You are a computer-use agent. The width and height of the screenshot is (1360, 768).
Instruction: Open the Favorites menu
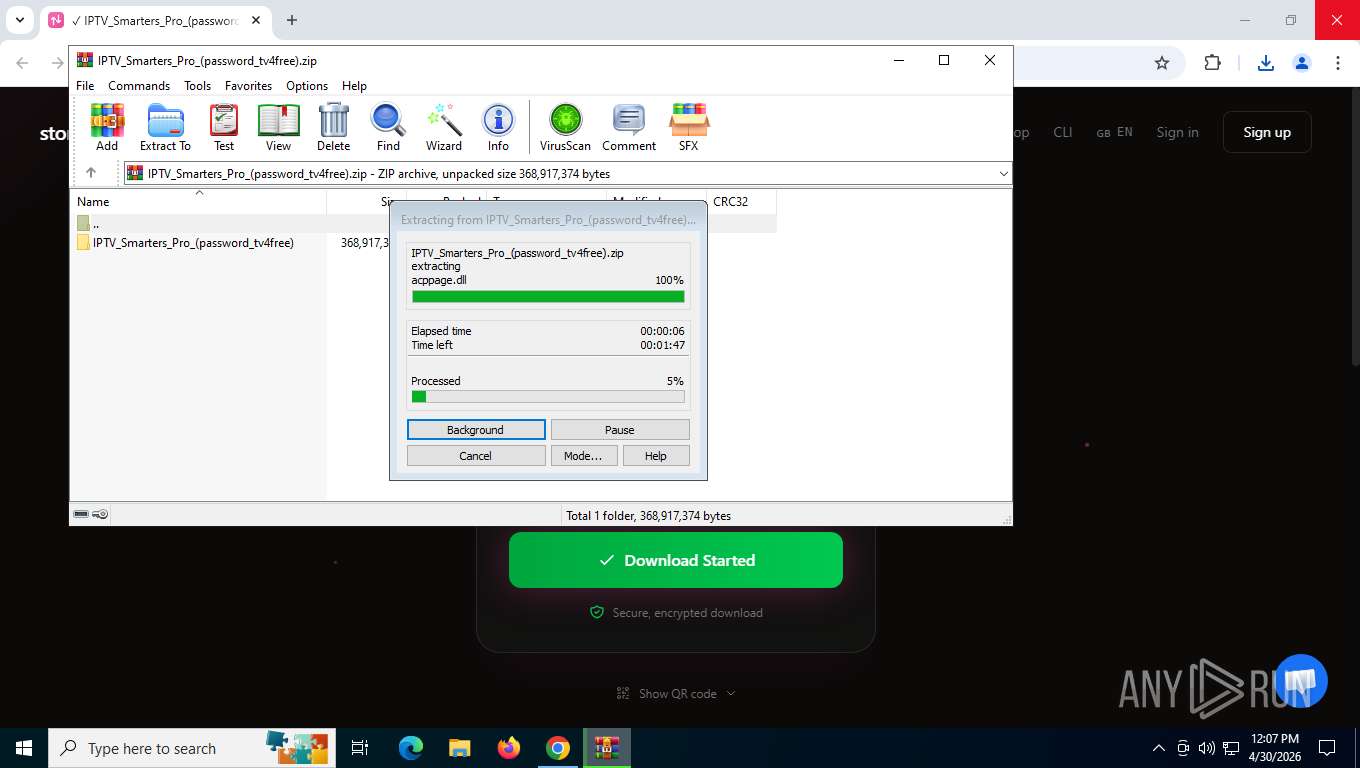(x=248, y=86)
